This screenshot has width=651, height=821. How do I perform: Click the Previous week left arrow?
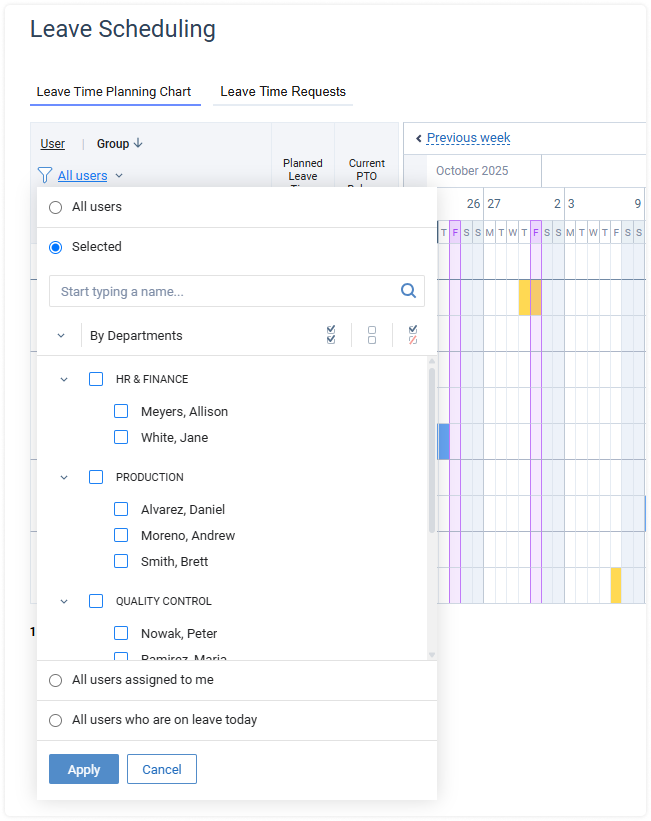click(x=419, y=139)
